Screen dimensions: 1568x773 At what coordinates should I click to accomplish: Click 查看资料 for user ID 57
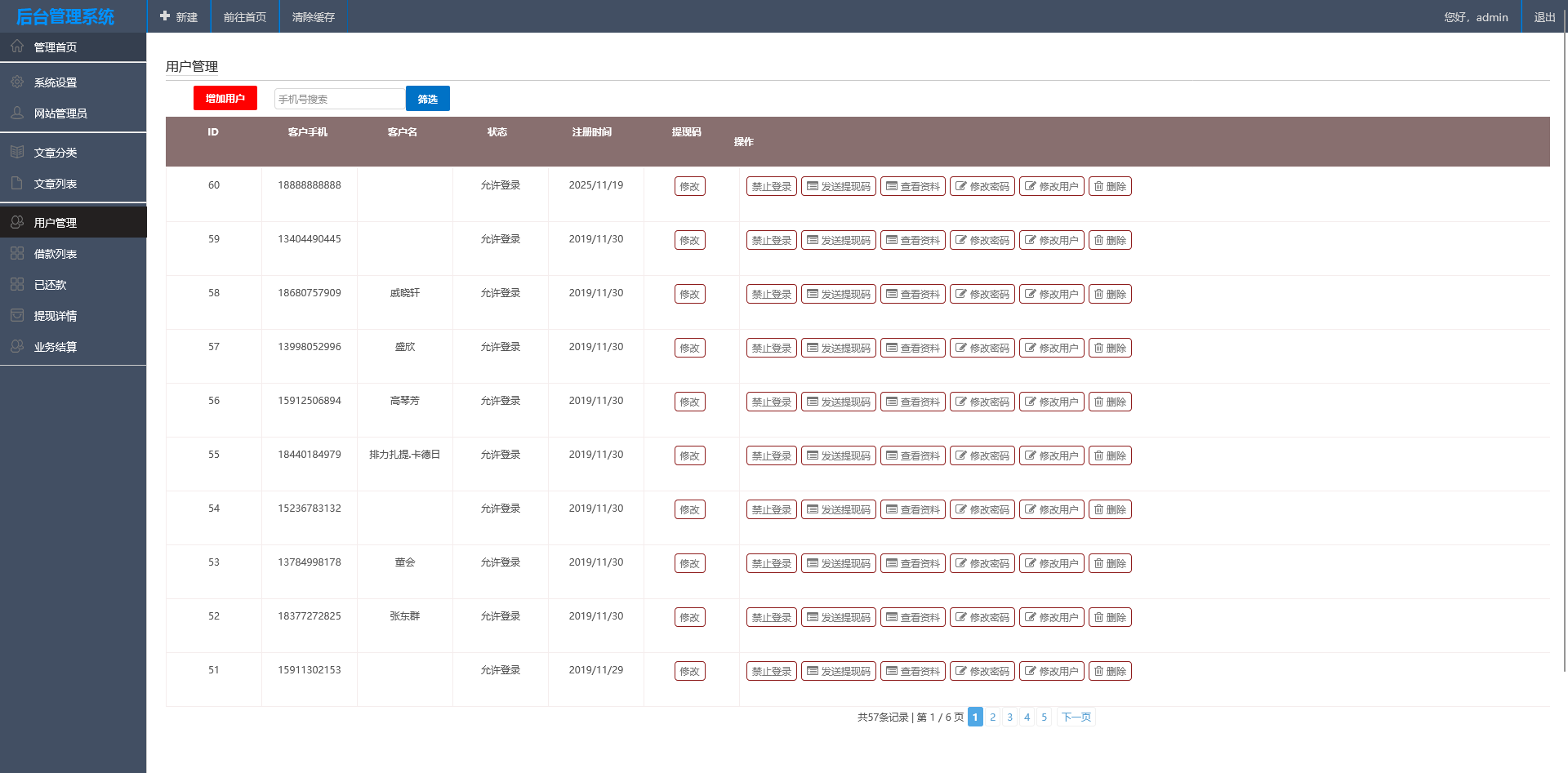[x=913, y=348]
